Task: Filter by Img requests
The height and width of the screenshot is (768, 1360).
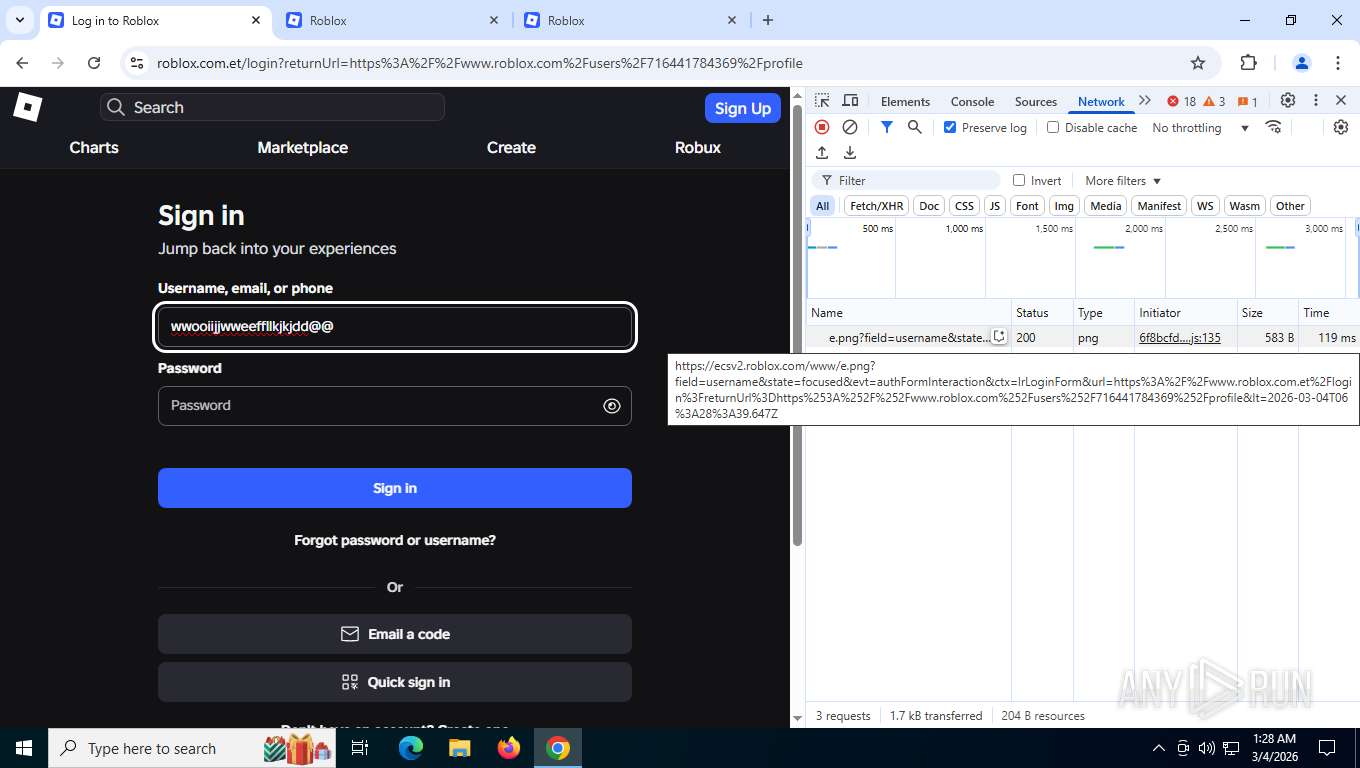Action: pos(1064,206)
